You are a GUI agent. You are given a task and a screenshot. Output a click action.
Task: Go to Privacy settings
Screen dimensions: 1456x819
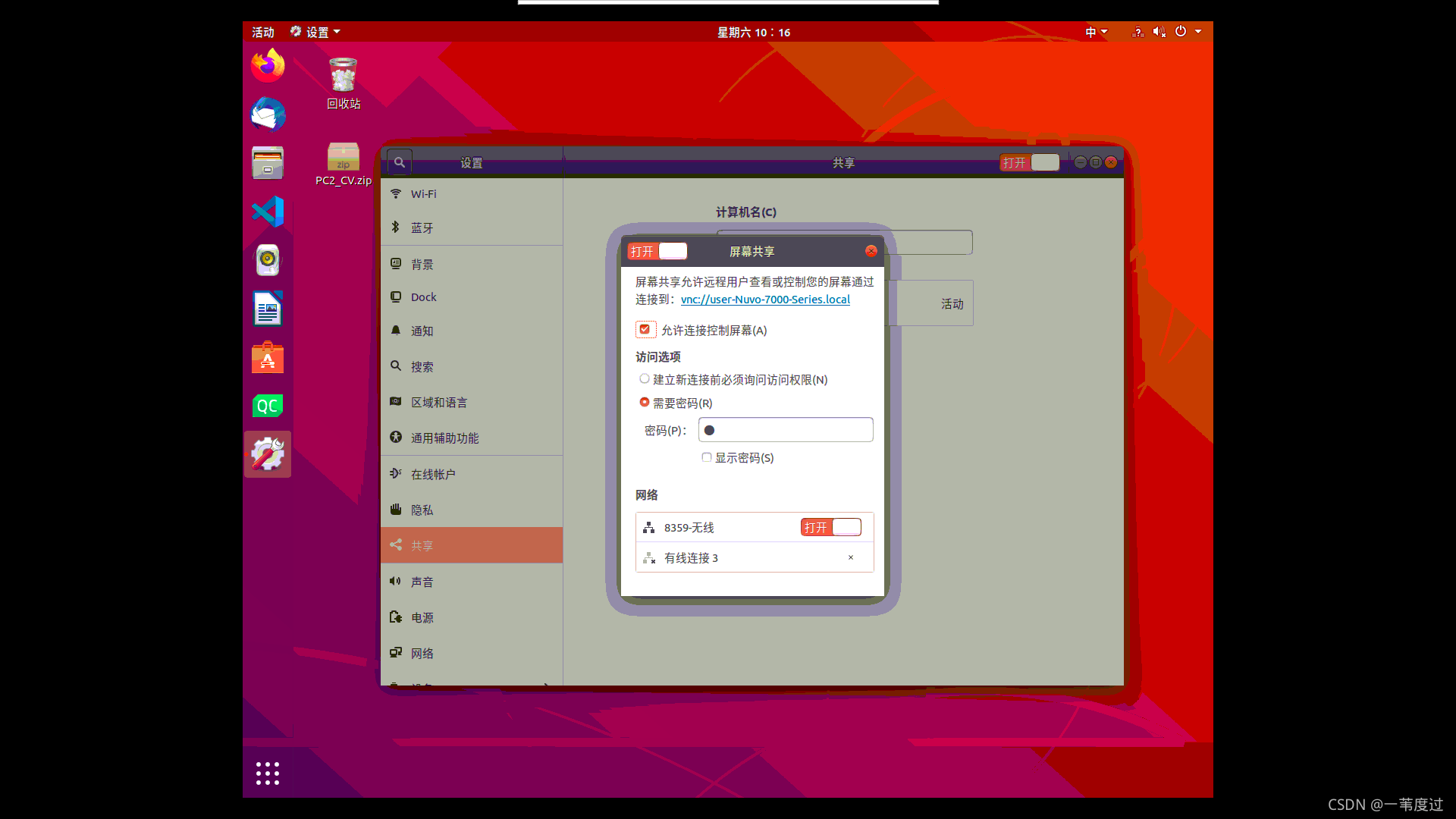tap(472, 510)
